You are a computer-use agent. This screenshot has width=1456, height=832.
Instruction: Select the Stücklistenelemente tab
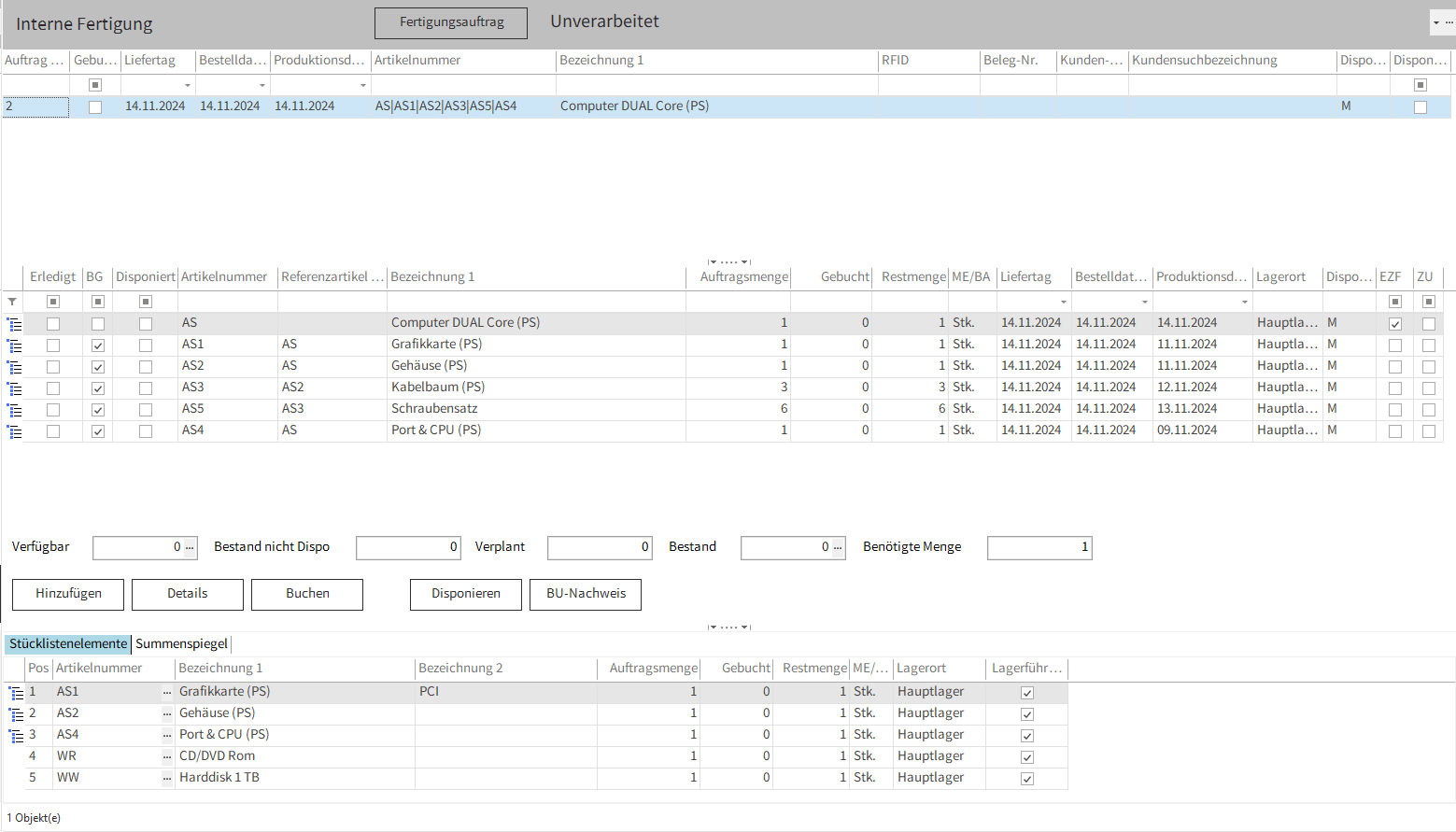[x=68, y=643]
